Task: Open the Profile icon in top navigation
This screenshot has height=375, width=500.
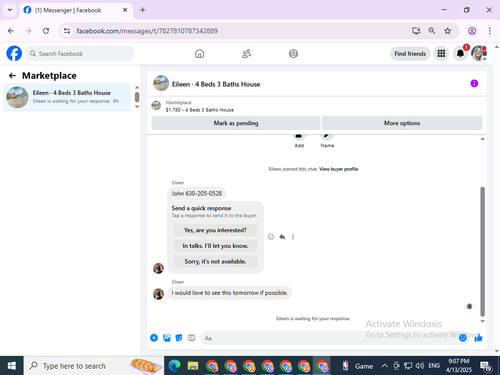Action: pos(293,53)
